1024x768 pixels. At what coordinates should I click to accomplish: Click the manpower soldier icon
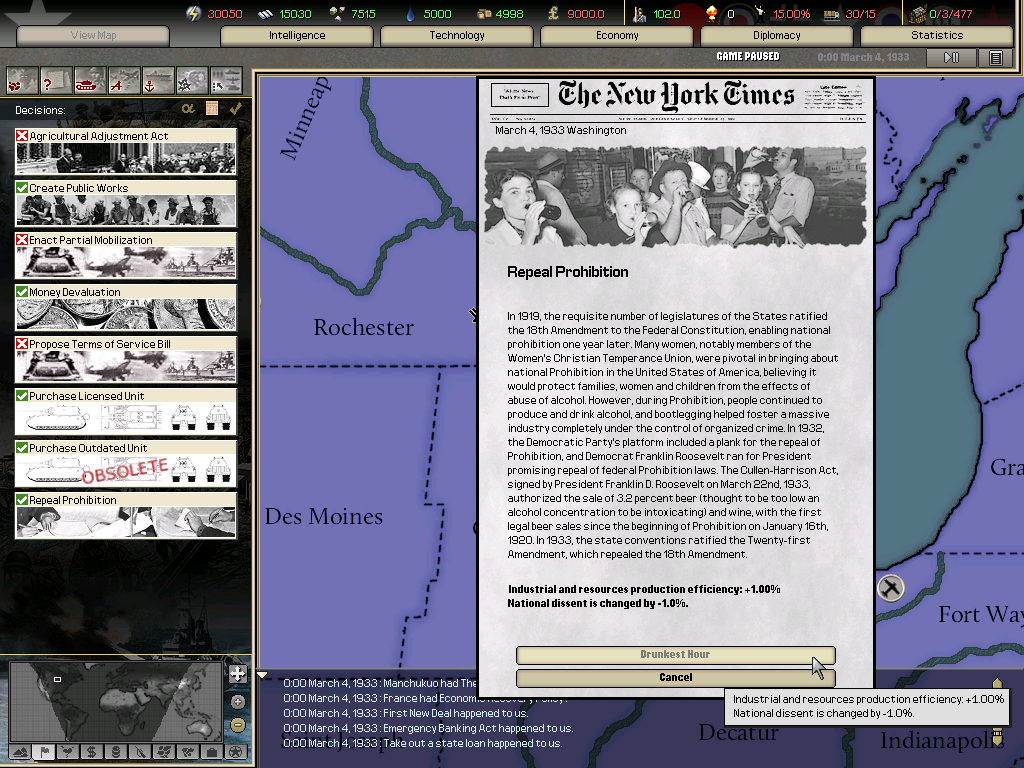639,14
